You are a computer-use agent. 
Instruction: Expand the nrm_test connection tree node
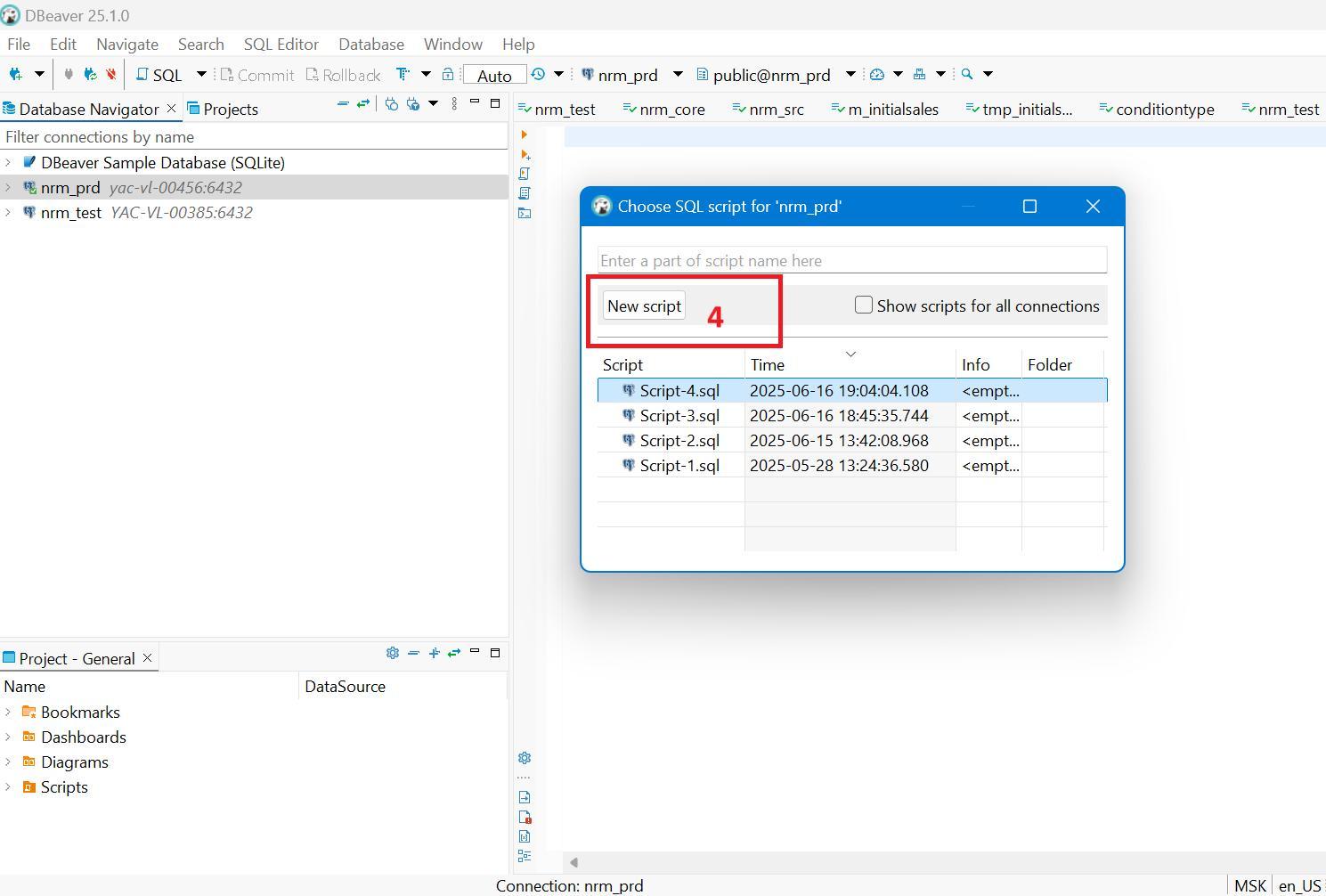coord(8,213)
